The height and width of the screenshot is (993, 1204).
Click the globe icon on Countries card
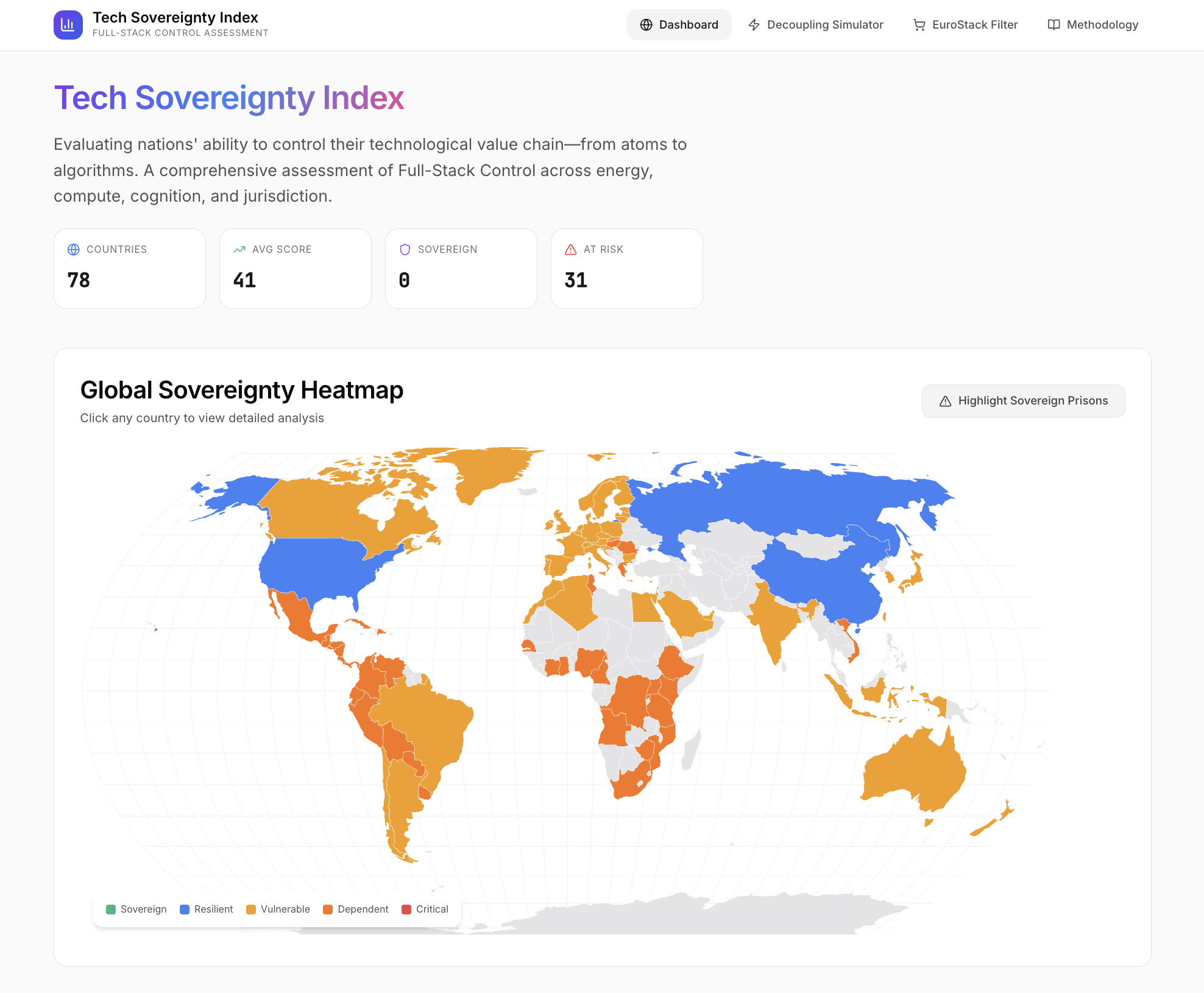coord(74,249)
